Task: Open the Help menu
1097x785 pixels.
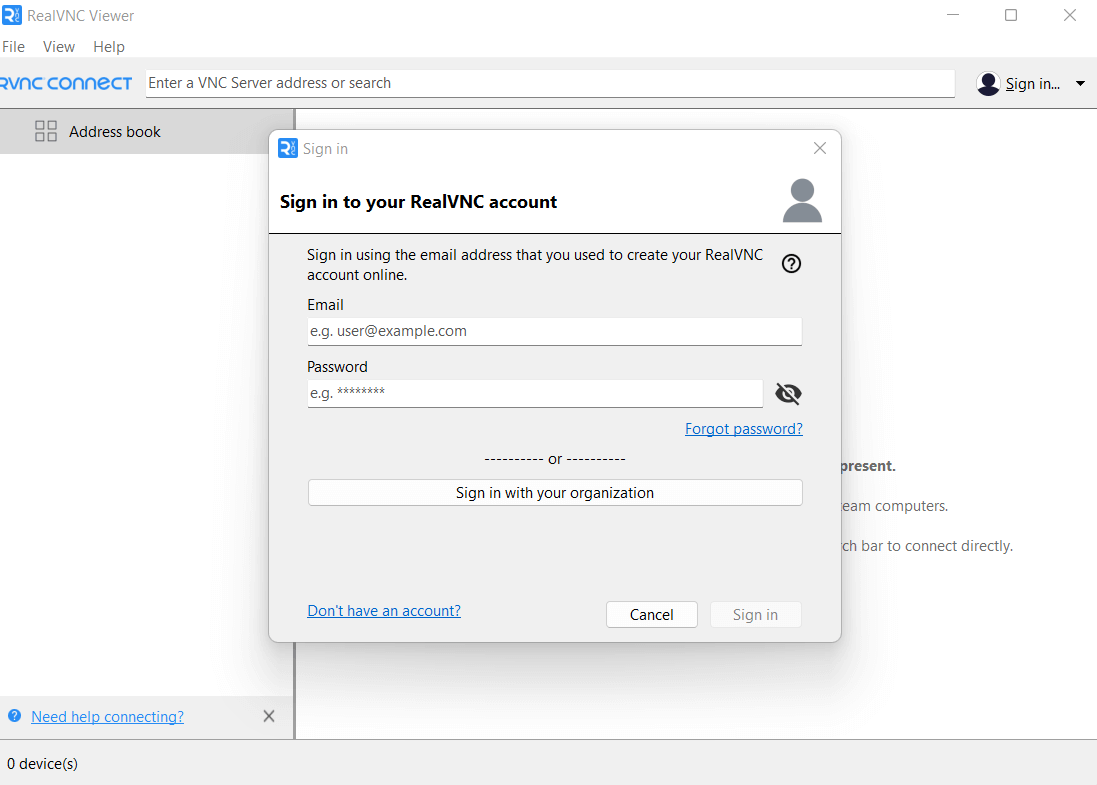Action: coord(109,47)
